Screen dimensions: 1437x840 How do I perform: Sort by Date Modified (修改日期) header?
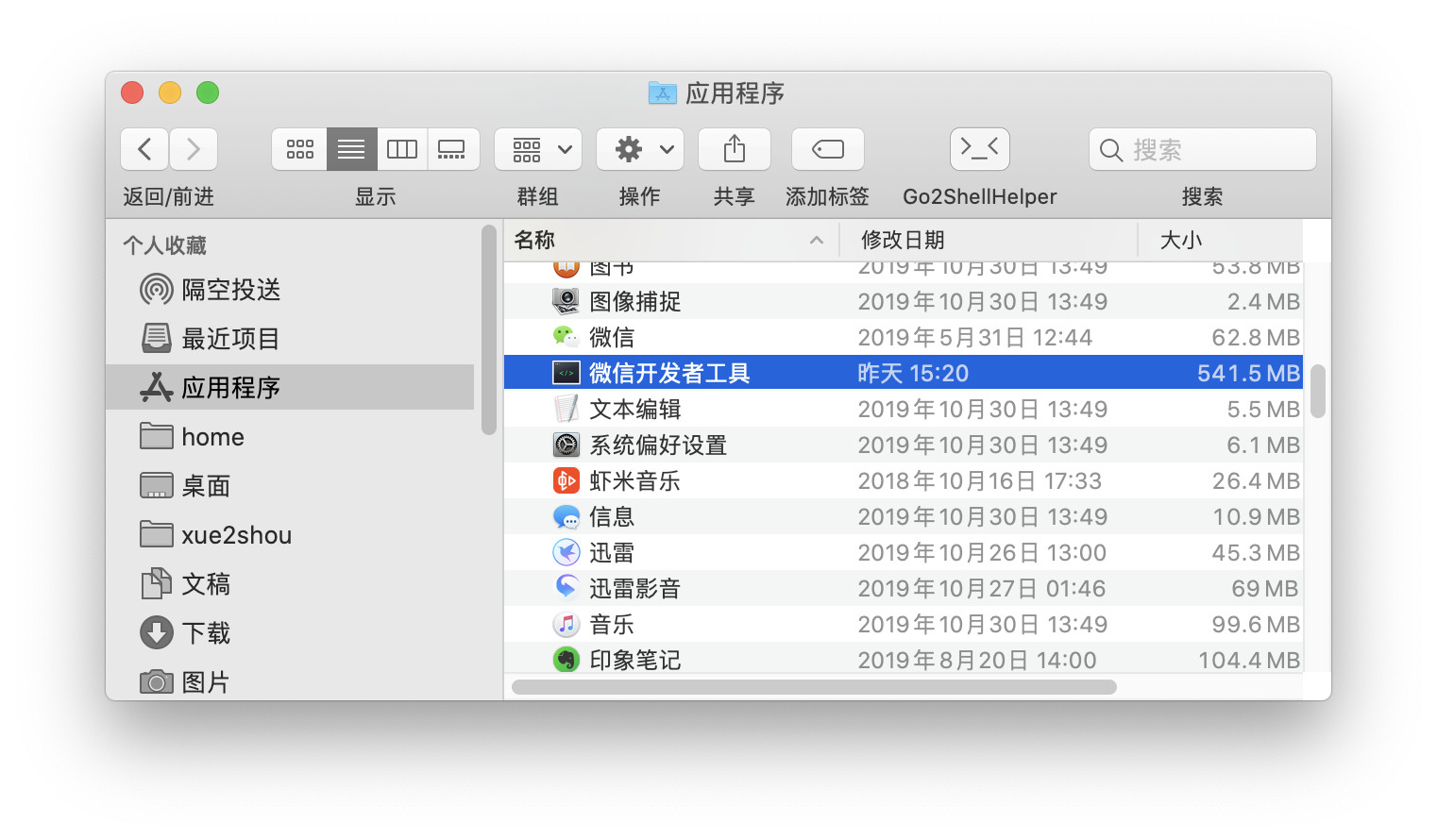coord(989,240)
